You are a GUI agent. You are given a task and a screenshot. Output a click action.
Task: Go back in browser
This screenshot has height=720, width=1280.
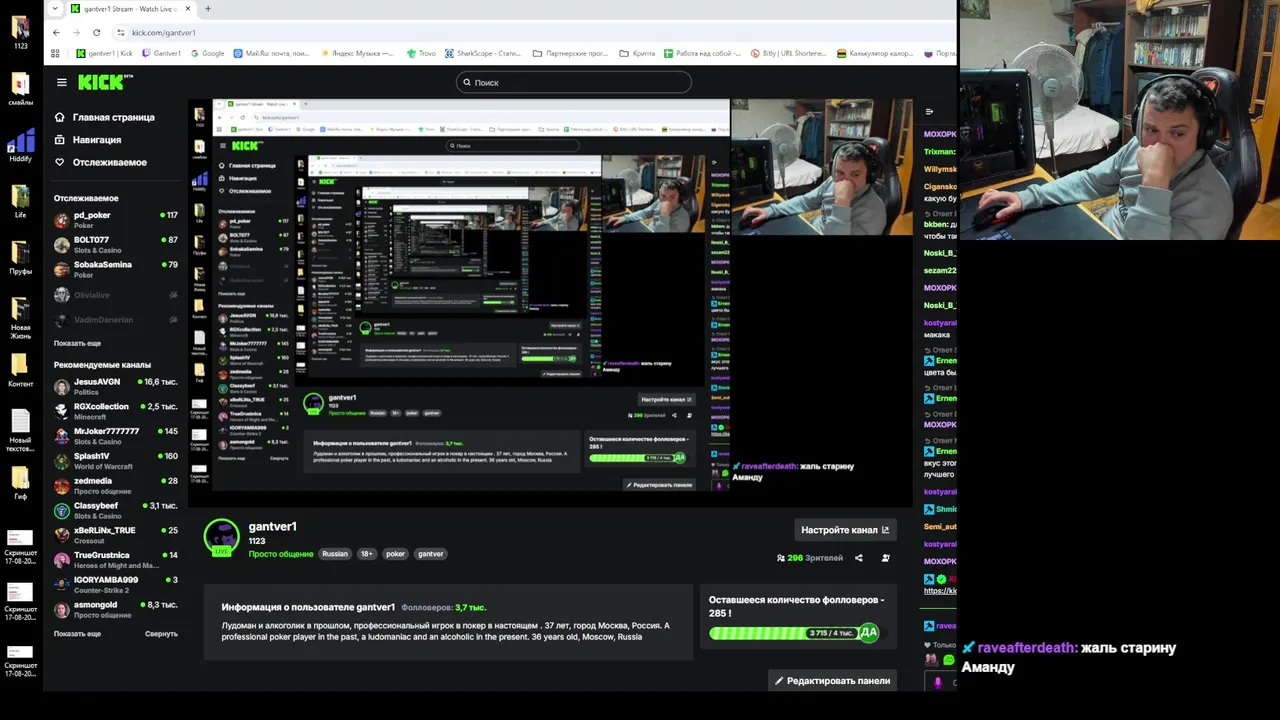click(56, 32)
